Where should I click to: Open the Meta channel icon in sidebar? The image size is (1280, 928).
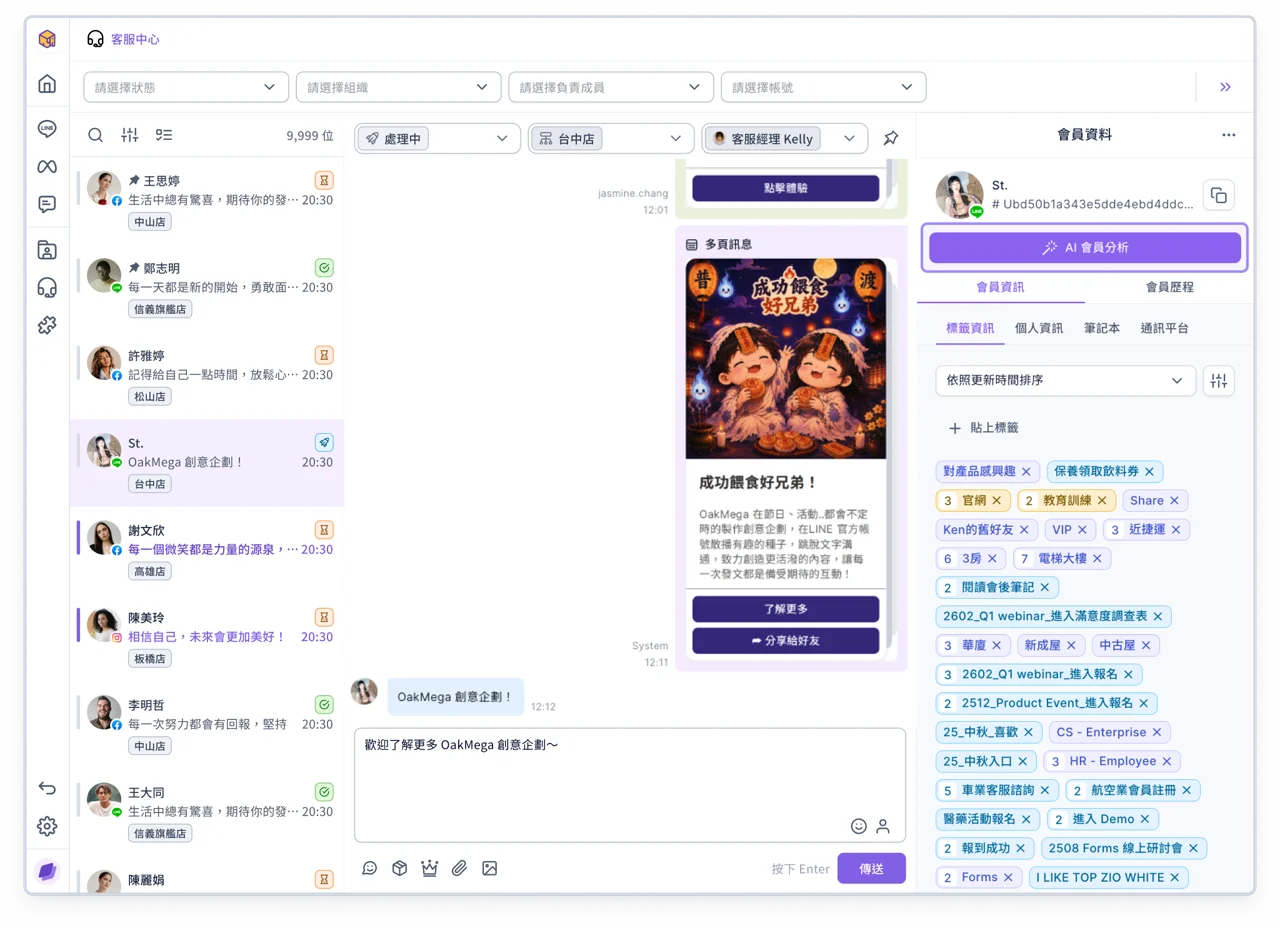coord(47,166)
